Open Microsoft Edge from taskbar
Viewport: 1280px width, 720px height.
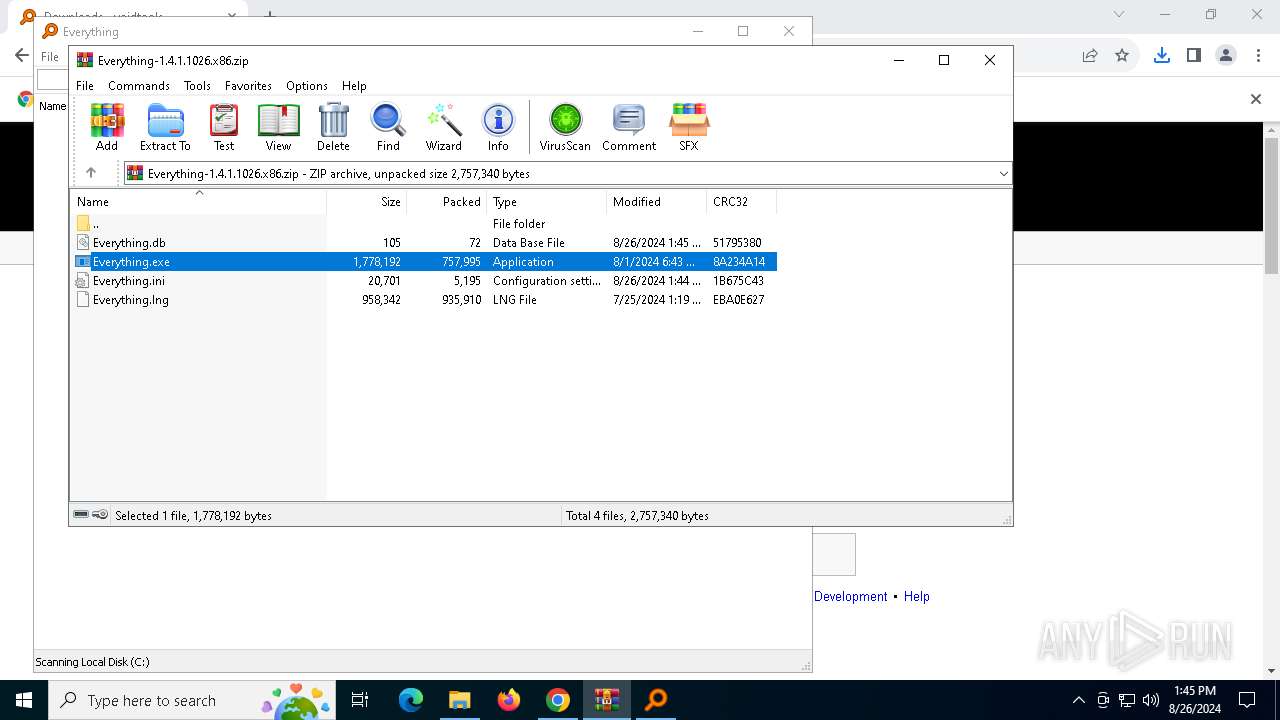click(x=411, y=700)
